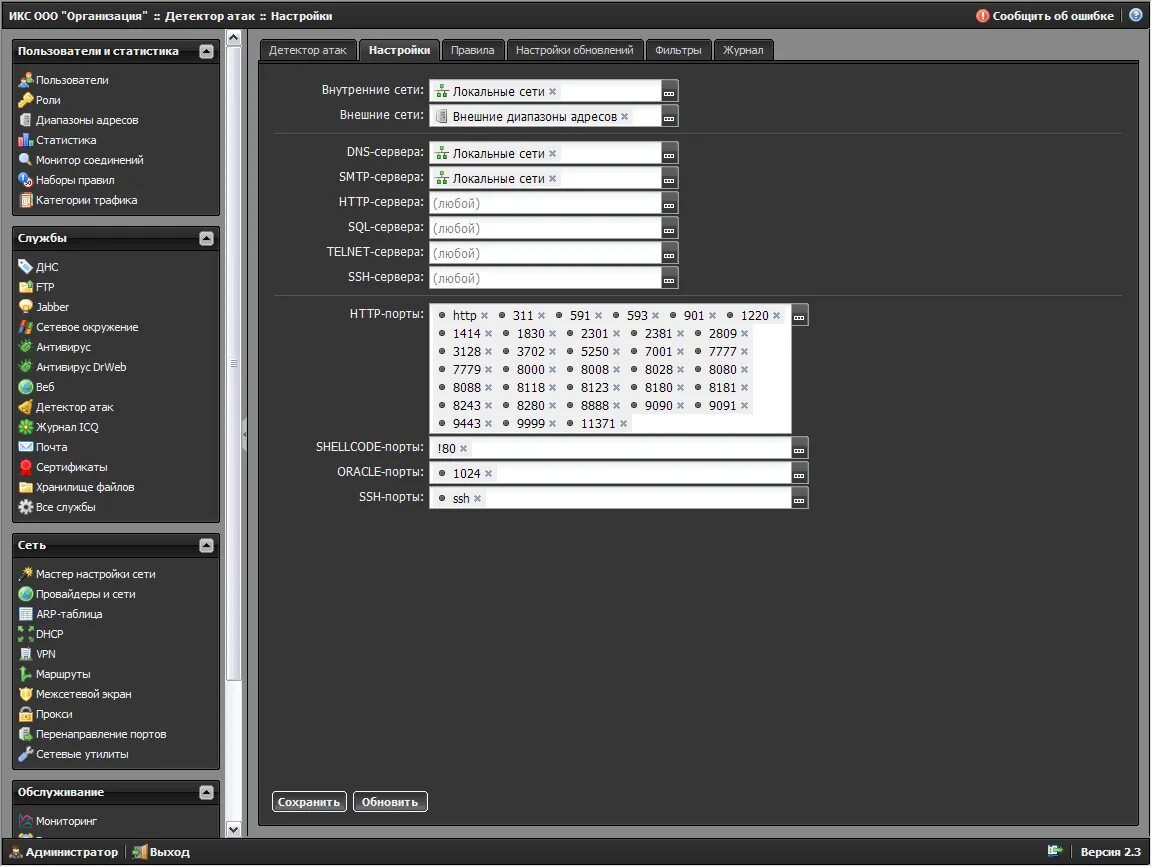Image resolution: width=1152 pixels, height=867 pixels.
Task: Remove ssh from SSH-порты
Action: pos(478,498)
